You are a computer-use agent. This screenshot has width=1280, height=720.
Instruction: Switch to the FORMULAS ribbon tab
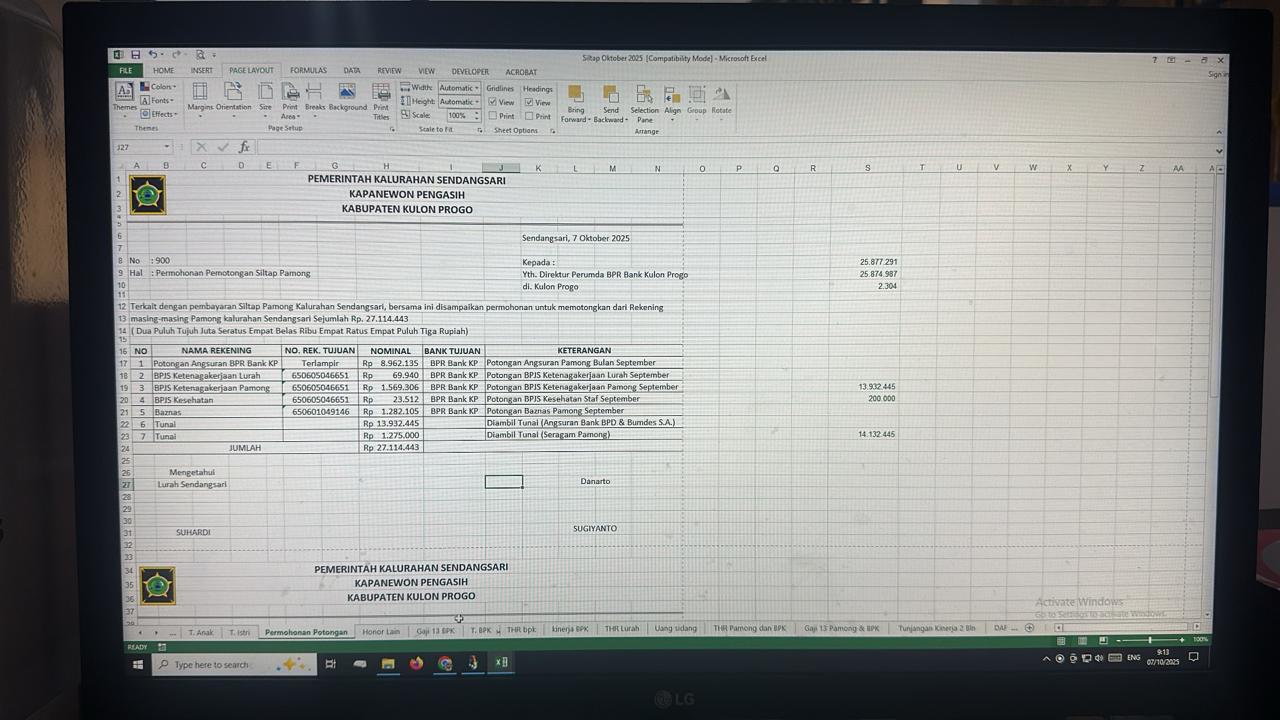click(308, 71)
